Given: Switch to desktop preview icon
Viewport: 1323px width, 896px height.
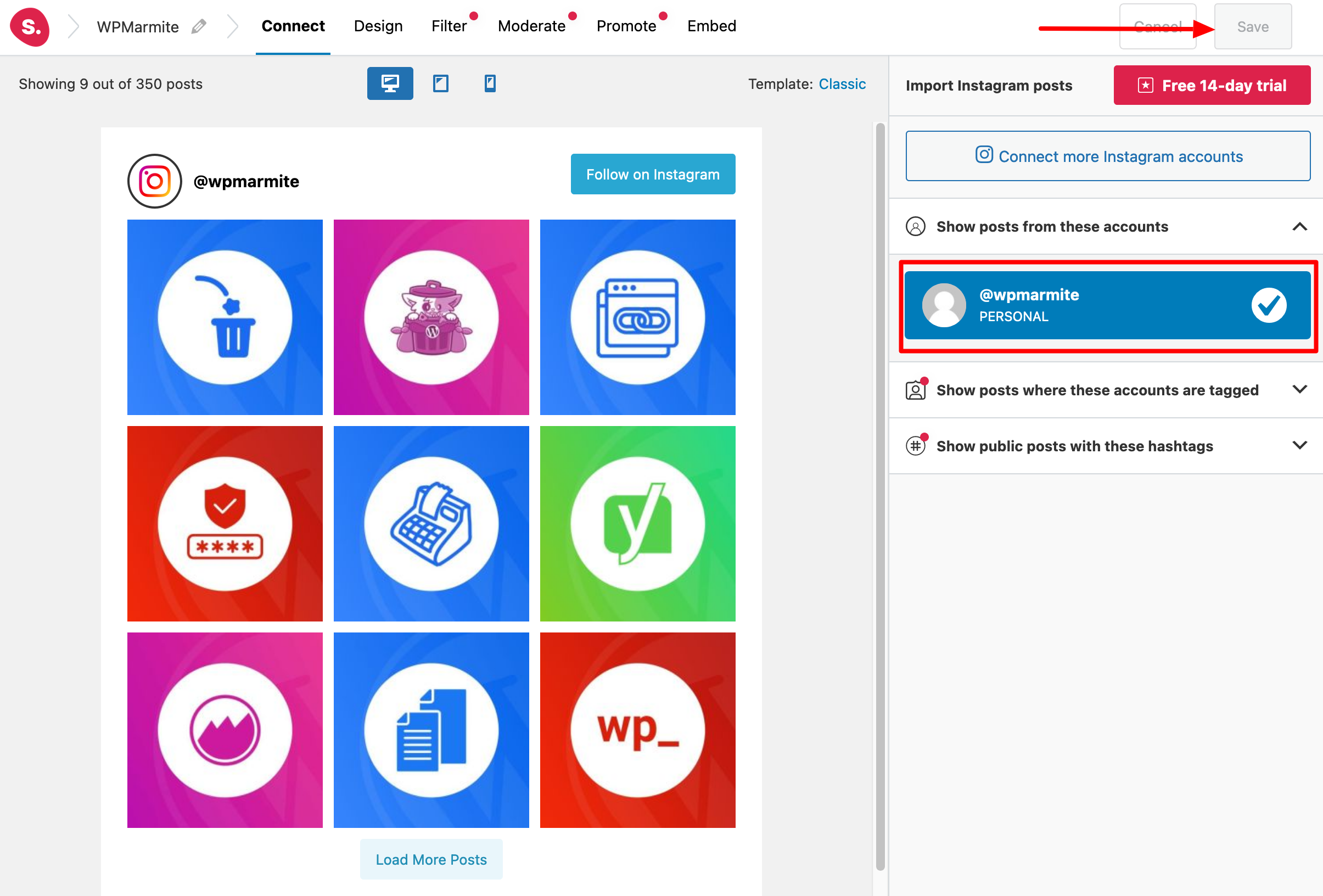Looking at the screenshot, I should click(x=390, y=83).
